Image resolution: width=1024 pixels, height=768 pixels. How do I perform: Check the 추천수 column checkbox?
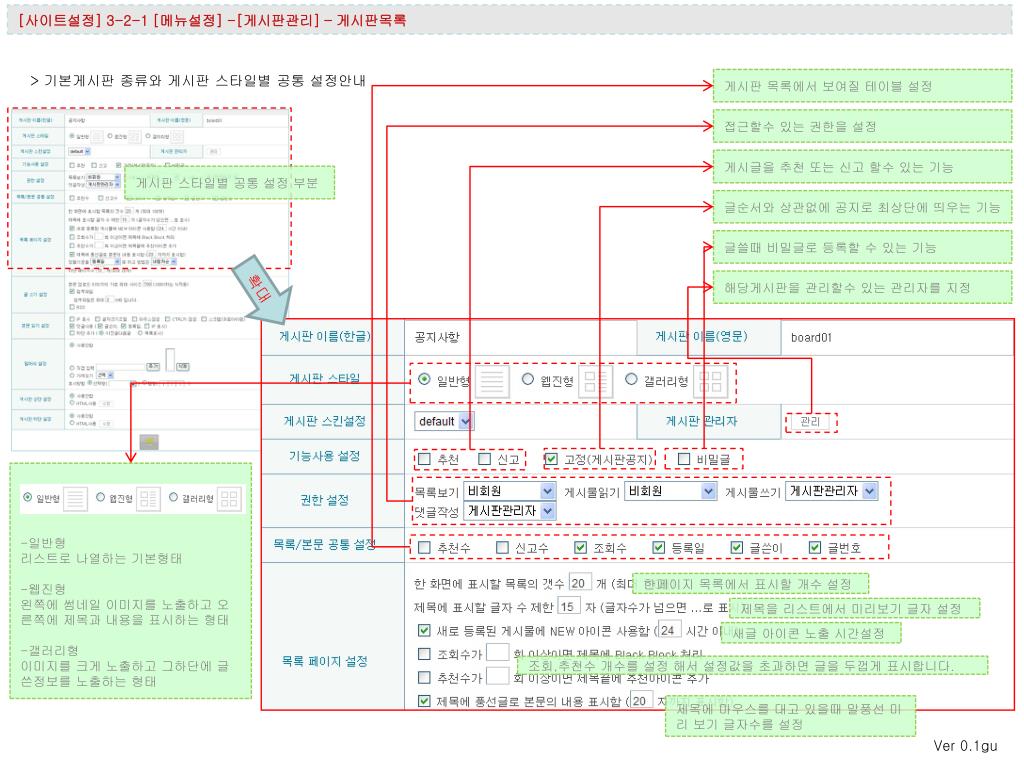[424, 547]
